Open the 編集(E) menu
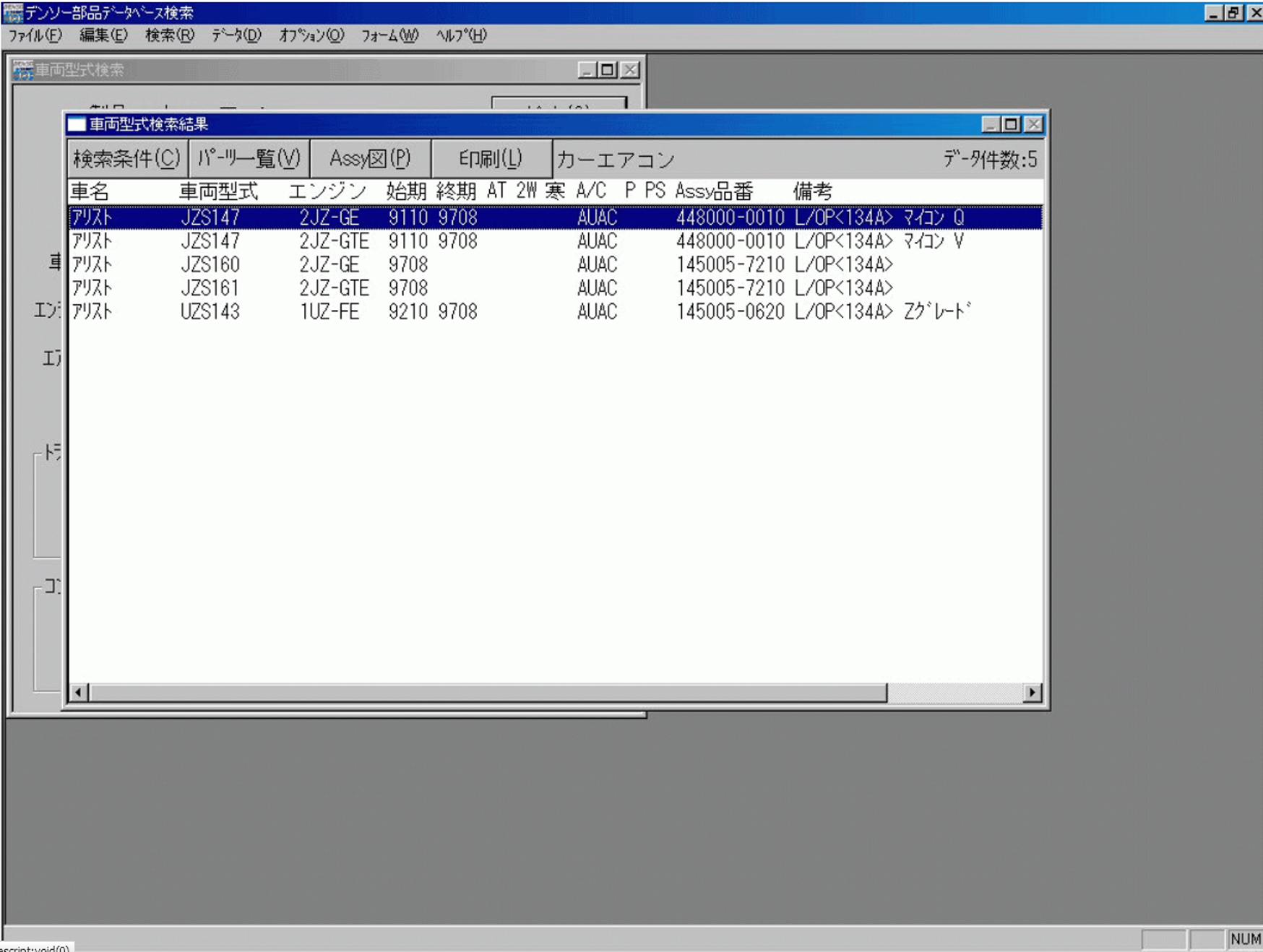This screenshot has height=952, width=1263. [x=103, y=35]
